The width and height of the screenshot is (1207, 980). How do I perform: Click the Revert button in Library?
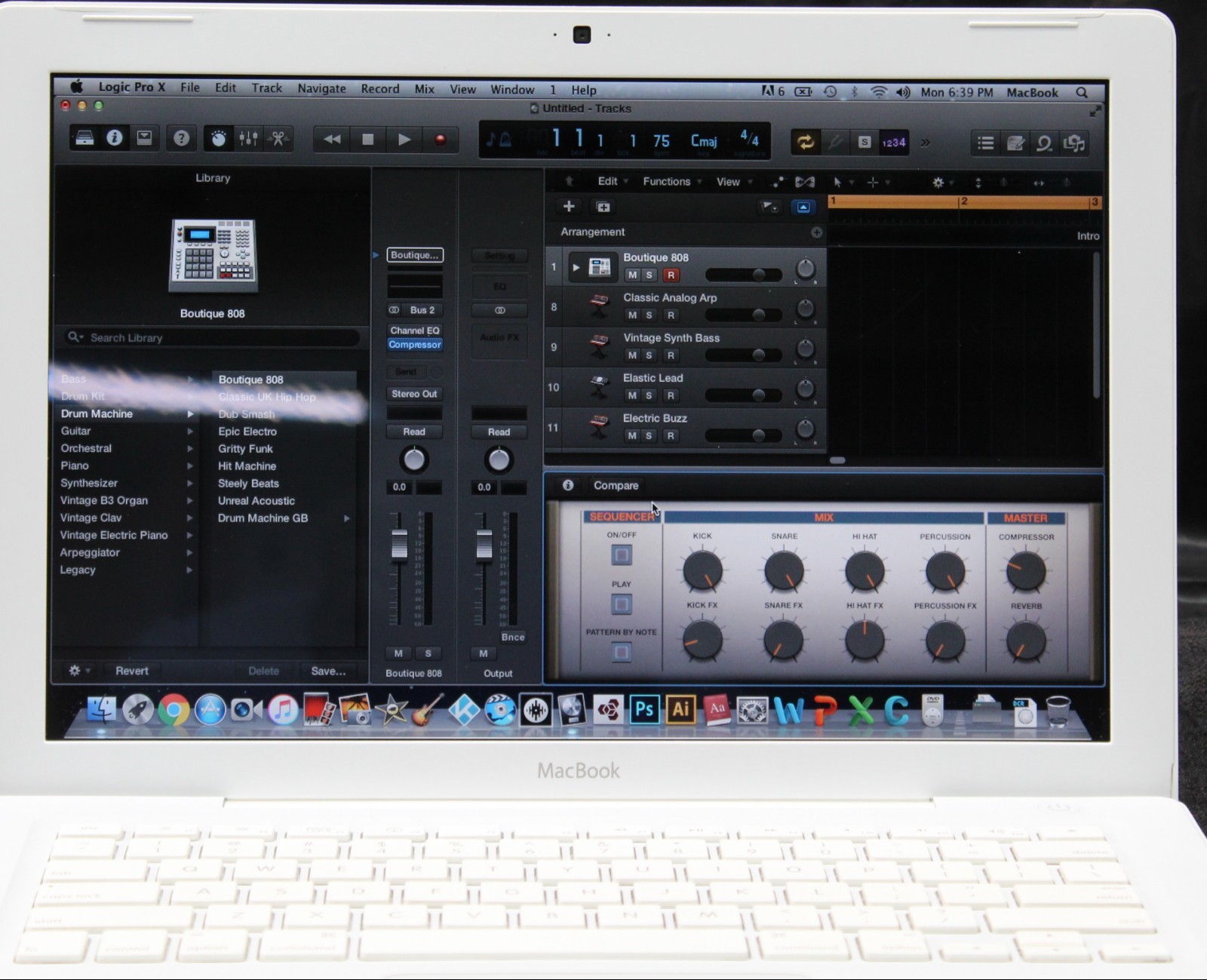(x=132, y=671)
